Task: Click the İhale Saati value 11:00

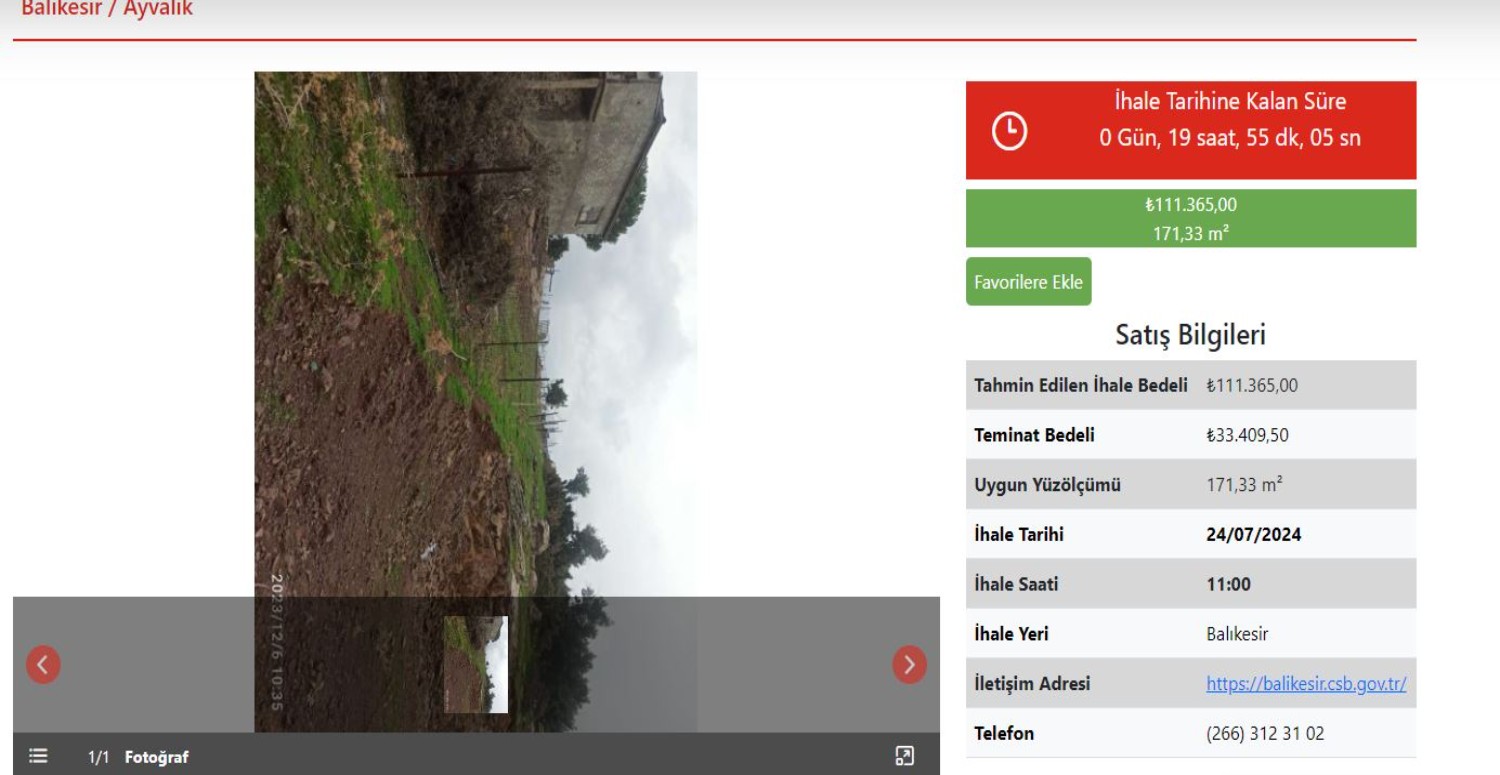Action: 1228,584
